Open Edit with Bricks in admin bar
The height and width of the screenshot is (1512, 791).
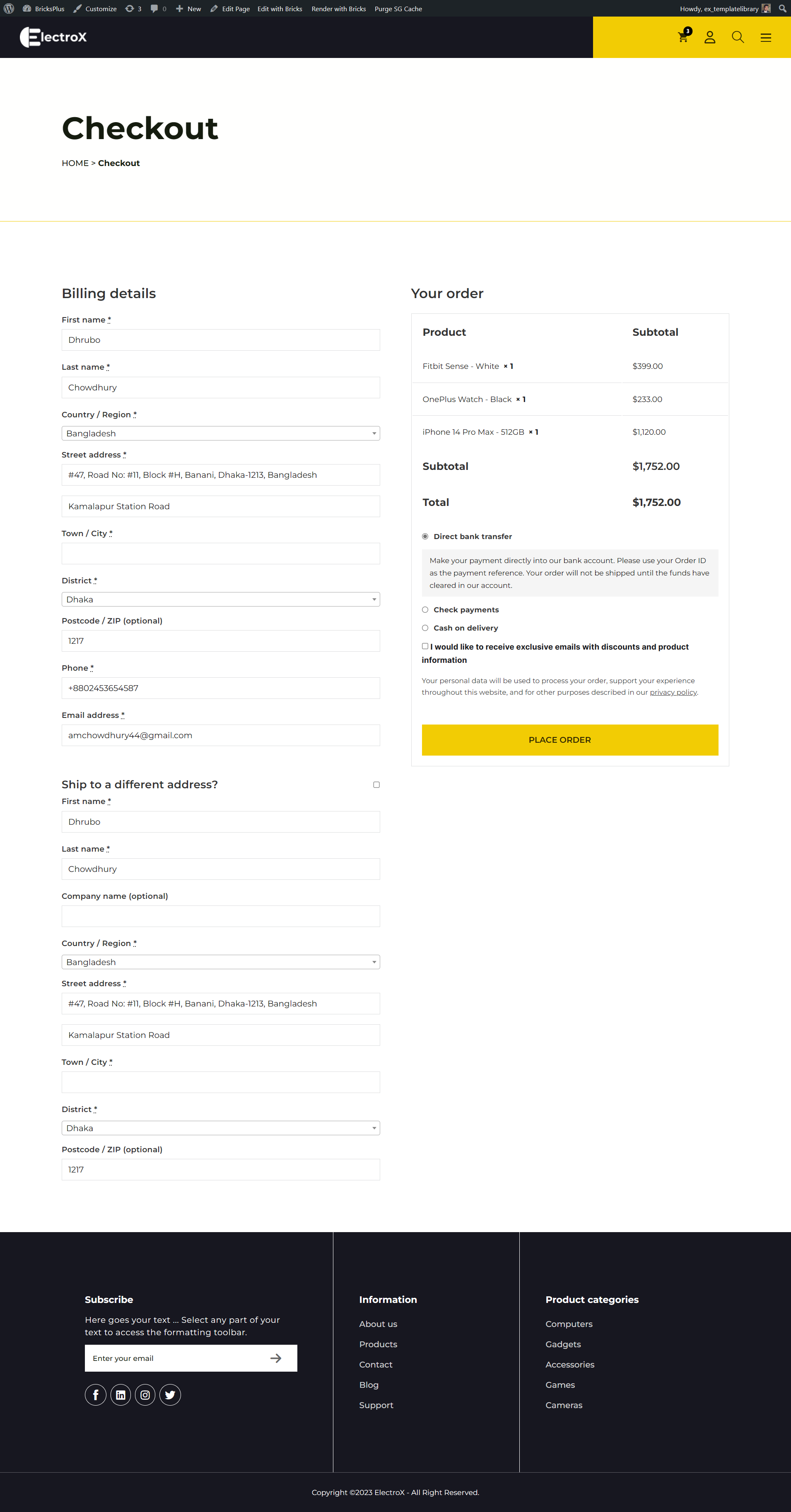pyautogui.click(x=280, y=9)
